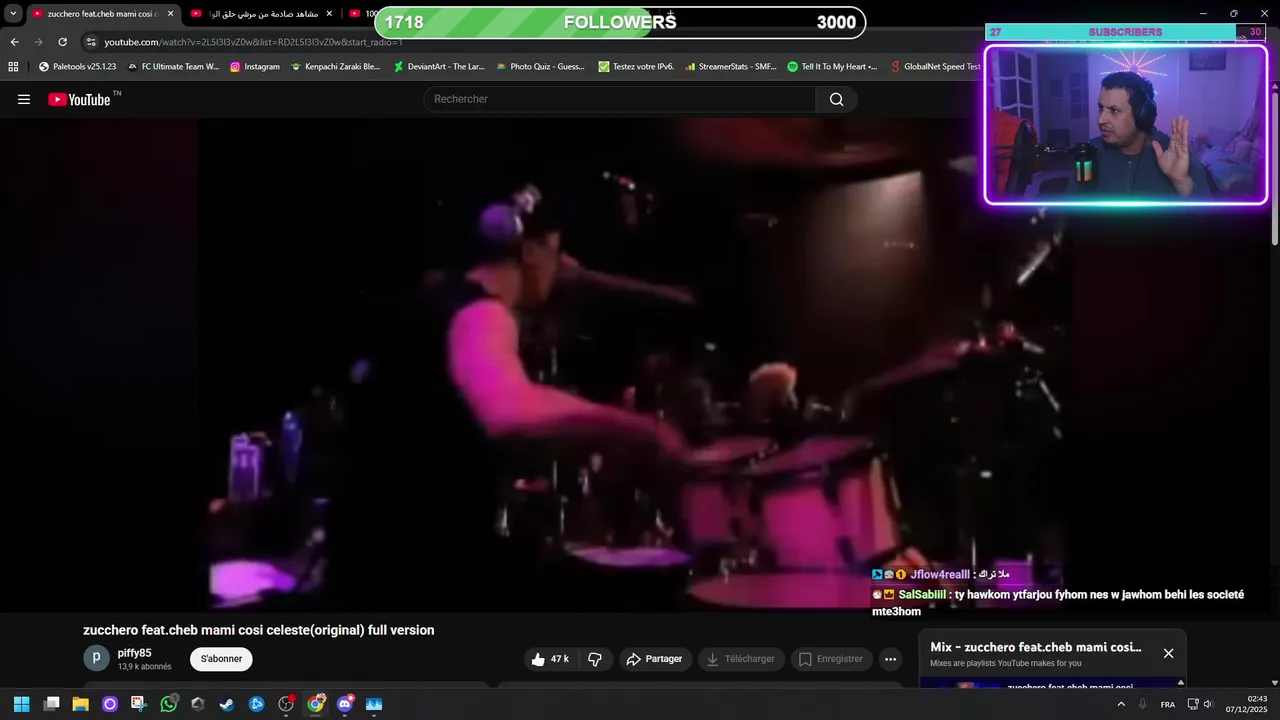Open Task View in the taskbar

pyautogui.click(x=51, y=704)
